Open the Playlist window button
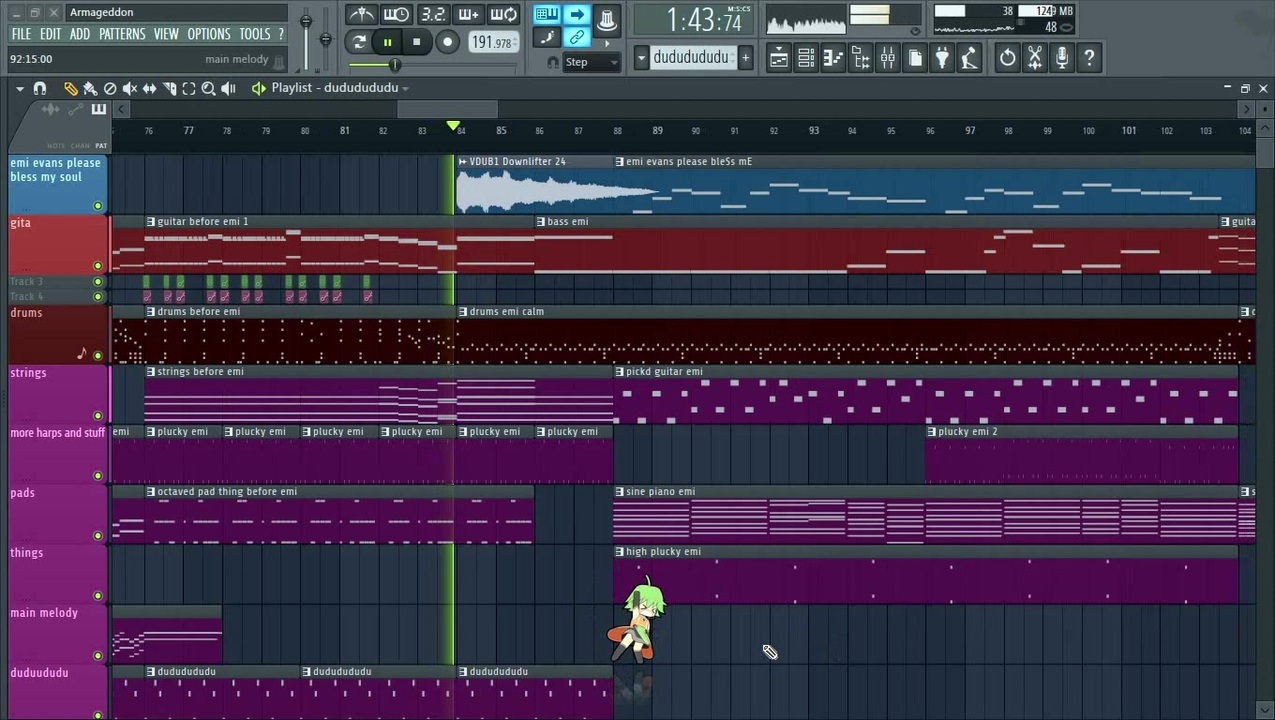The width and height of the screenshot is (1275, 720). point(779,58)
